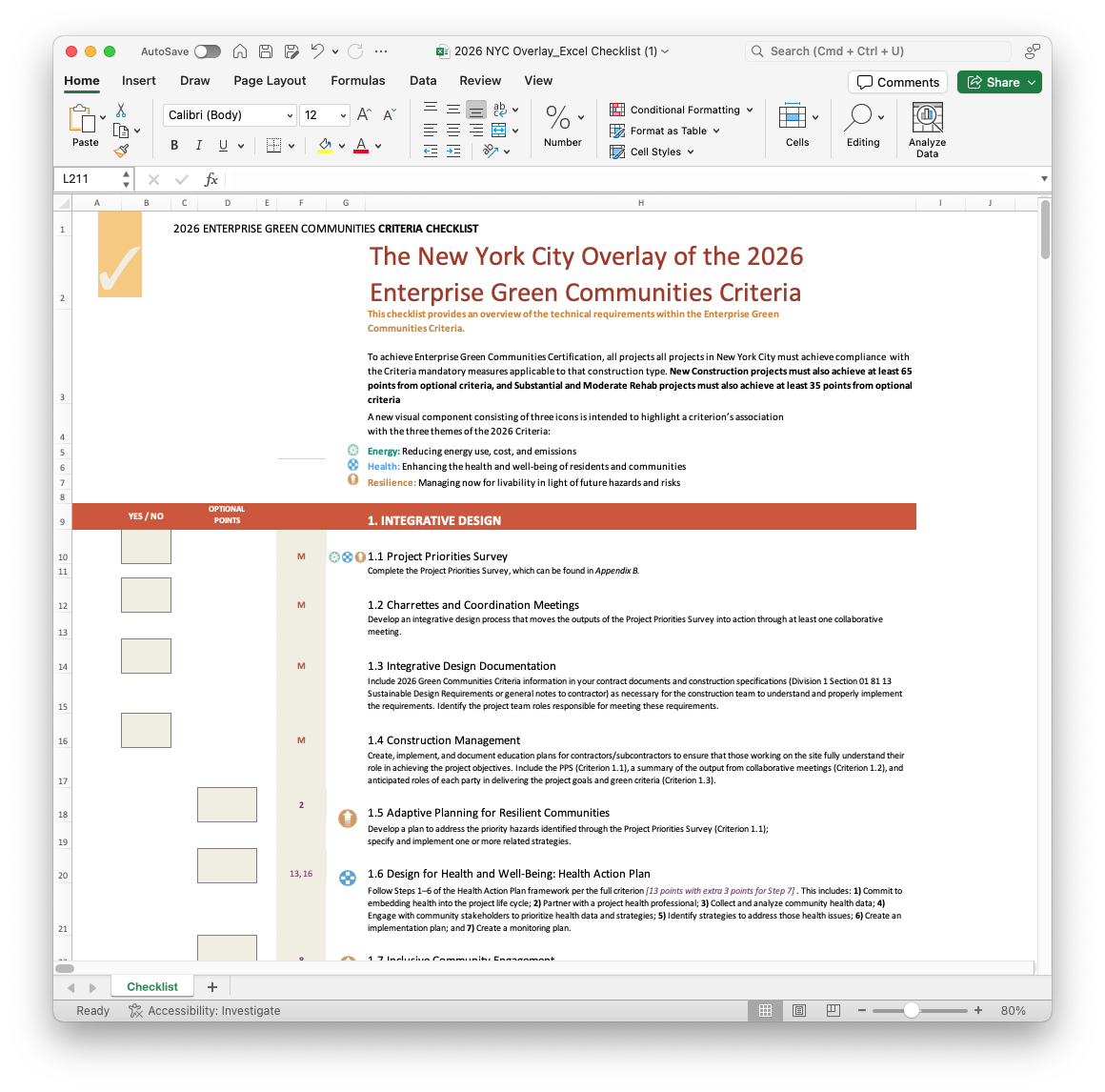Select the Checklist sheet tab
The height and width of the screenshot is (1092, 1105).
[152, 987]
